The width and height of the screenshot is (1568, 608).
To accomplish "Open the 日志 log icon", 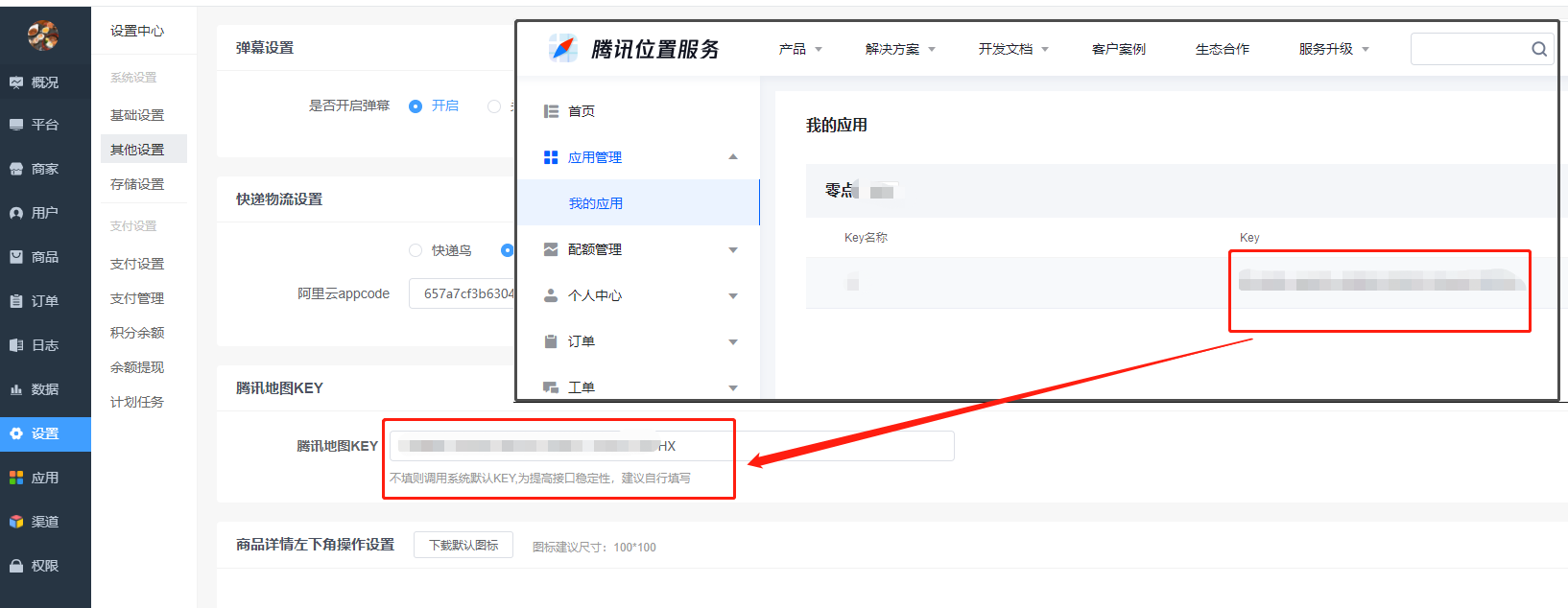I will pos(16,345).
